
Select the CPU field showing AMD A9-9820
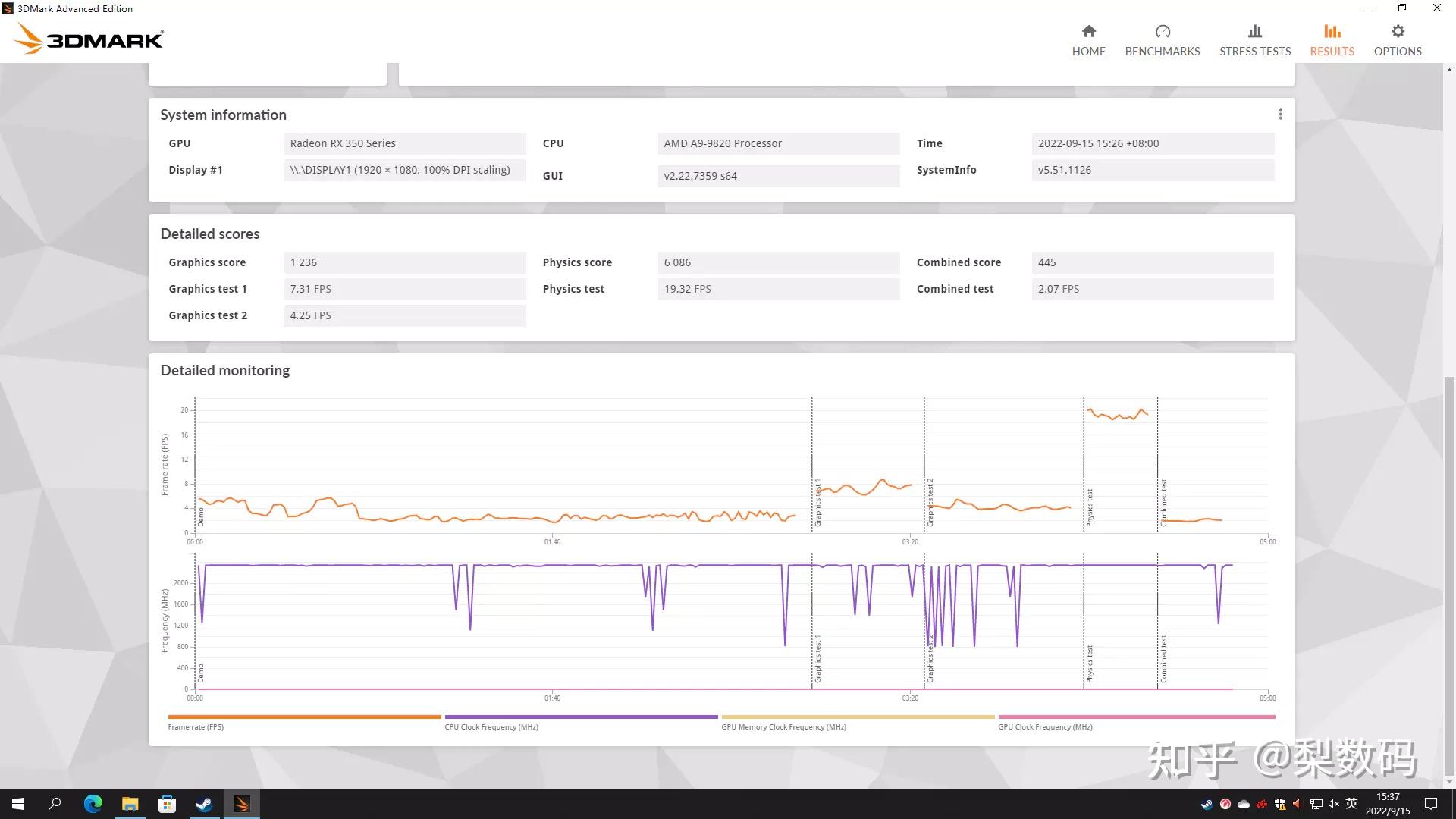click(x=779, y=143)
